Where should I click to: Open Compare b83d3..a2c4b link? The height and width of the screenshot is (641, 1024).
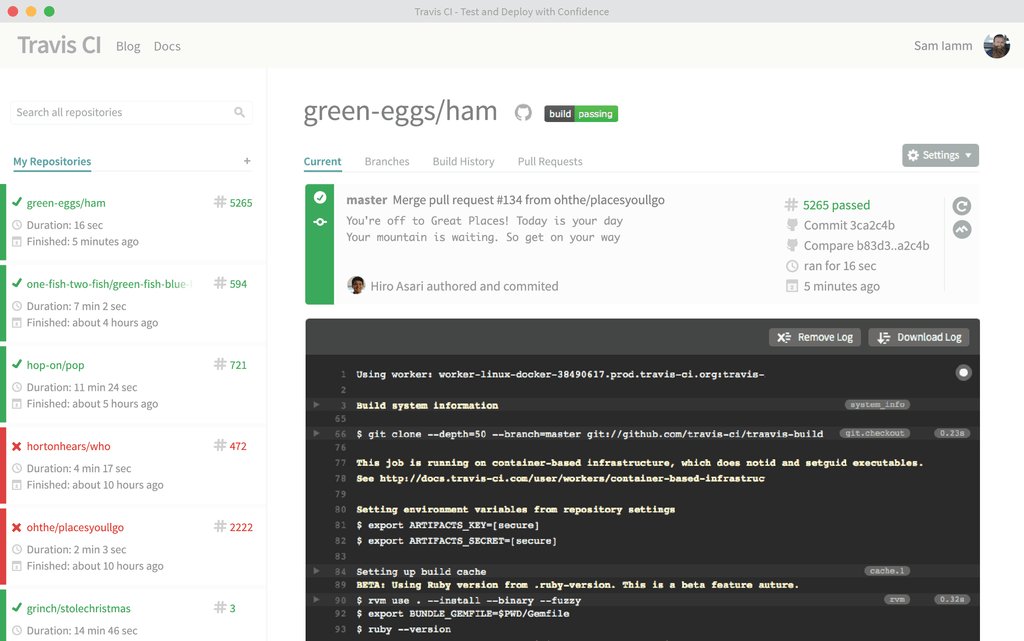(867, 245)
